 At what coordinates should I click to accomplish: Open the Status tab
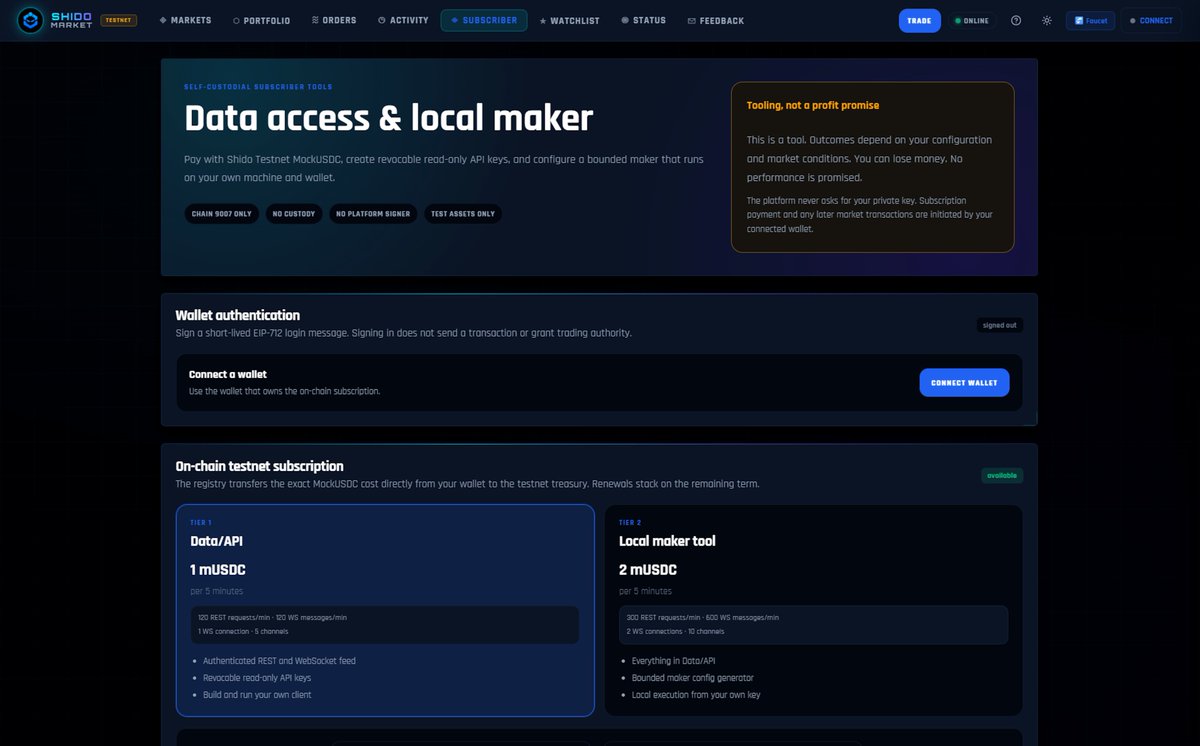click(x=643, y=20)
